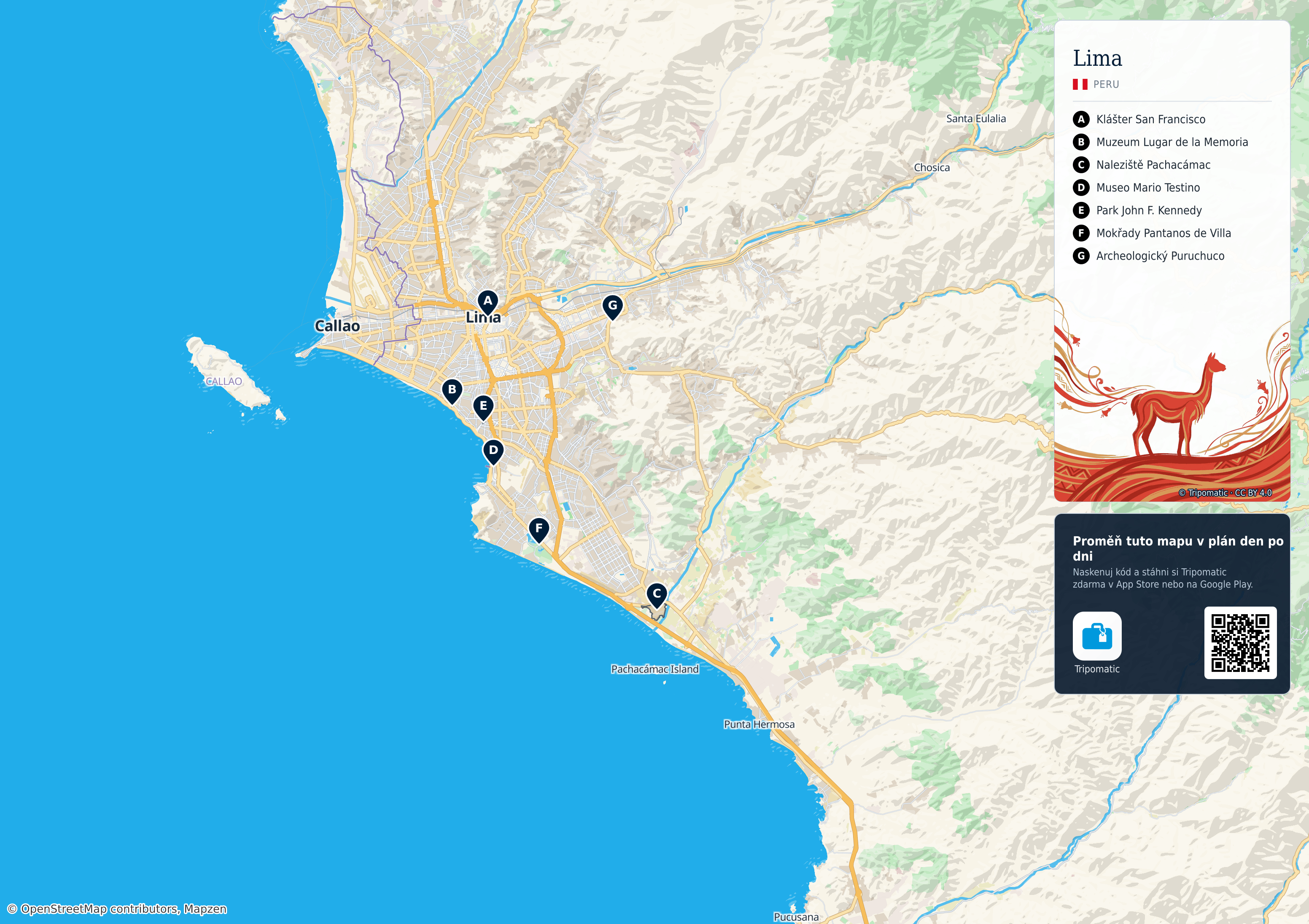The height and width of the screenshot is (924, 1309).
Task: Click Museo Mario Testino list entry
Action: click(1137, 188)
